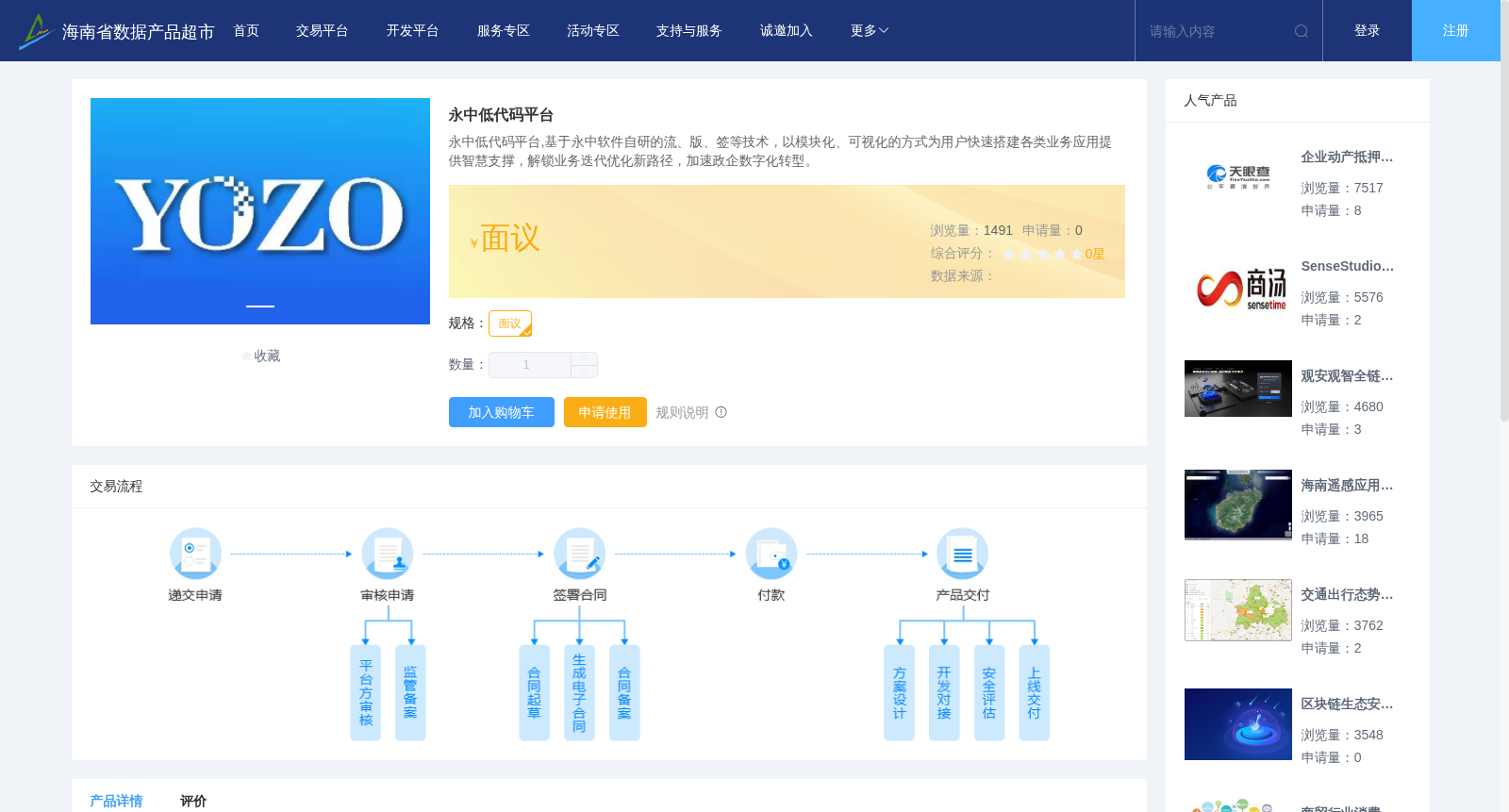The image size is (1509, 812).
Task: Switch to 评价 tab
Action: click(x=193, y=801)
